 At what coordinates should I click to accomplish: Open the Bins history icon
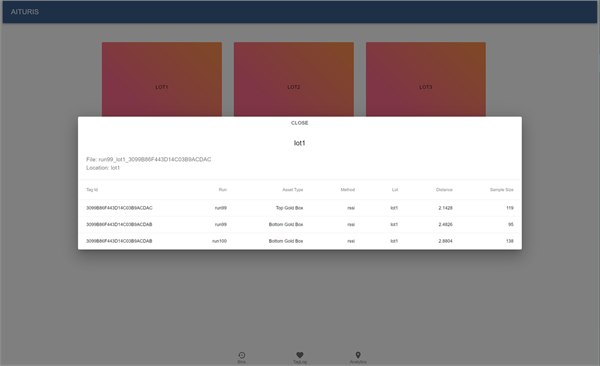tap(241, 355)
